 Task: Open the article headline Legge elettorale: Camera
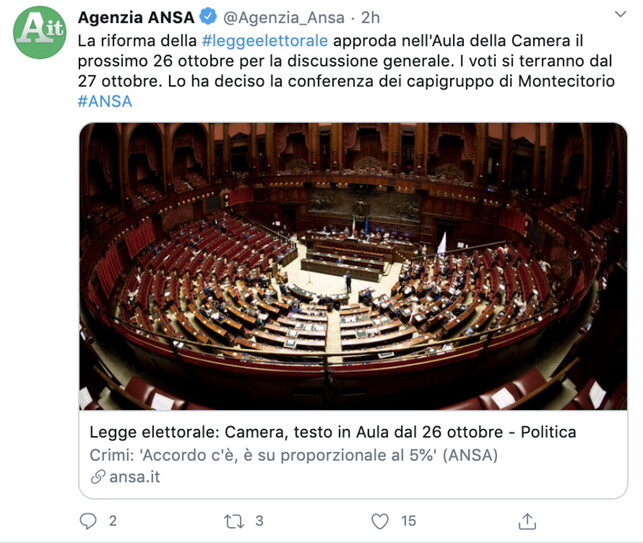tap(333, 432)
